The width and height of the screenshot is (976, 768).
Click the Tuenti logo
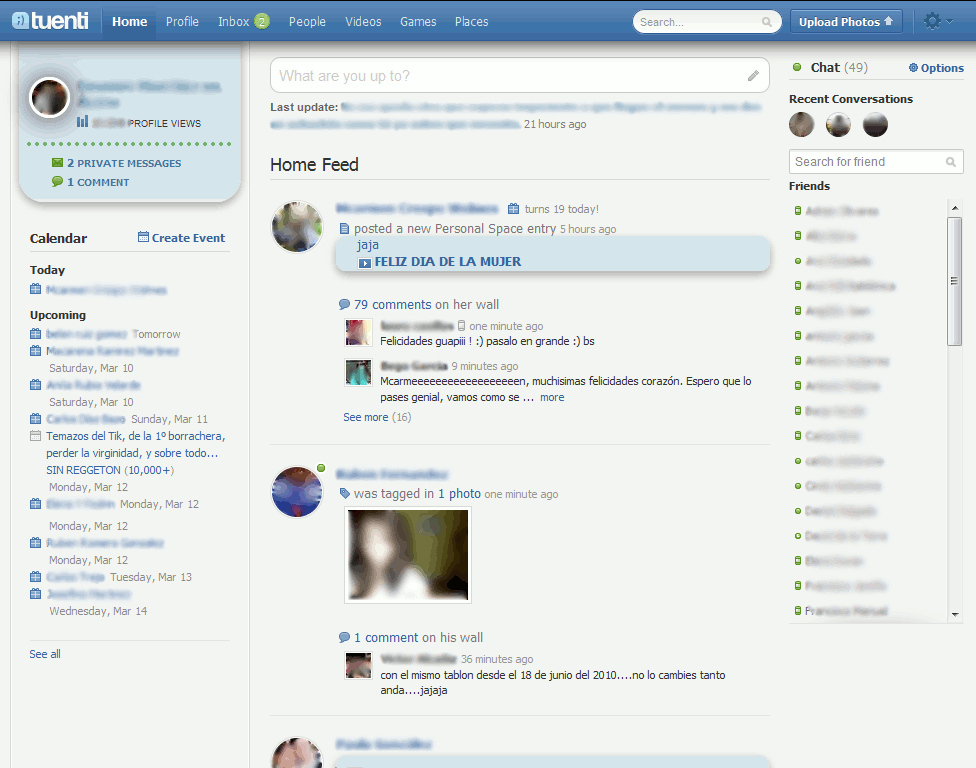point(50,21)
